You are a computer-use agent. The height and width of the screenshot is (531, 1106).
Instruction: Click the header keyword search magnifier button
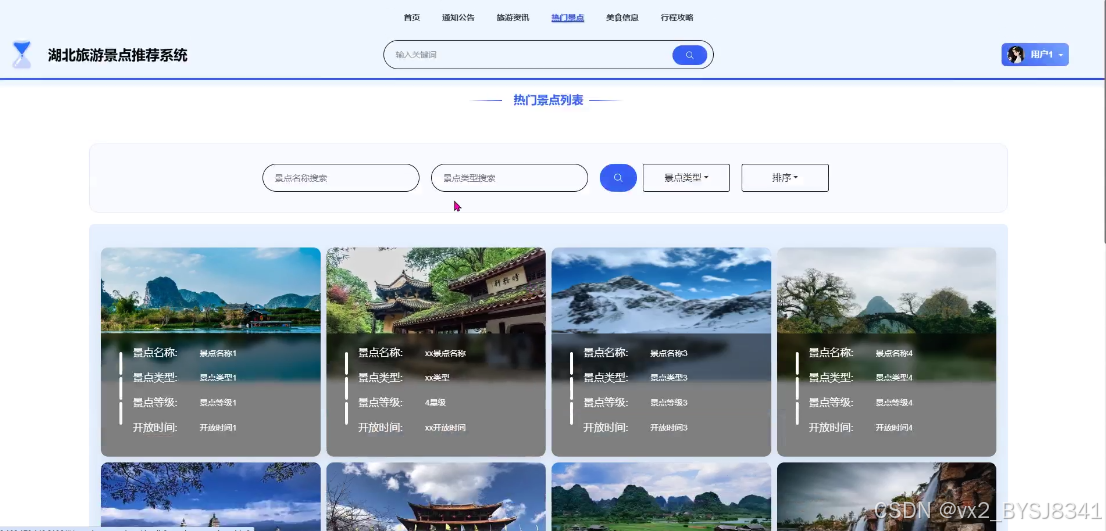point(689,55)
